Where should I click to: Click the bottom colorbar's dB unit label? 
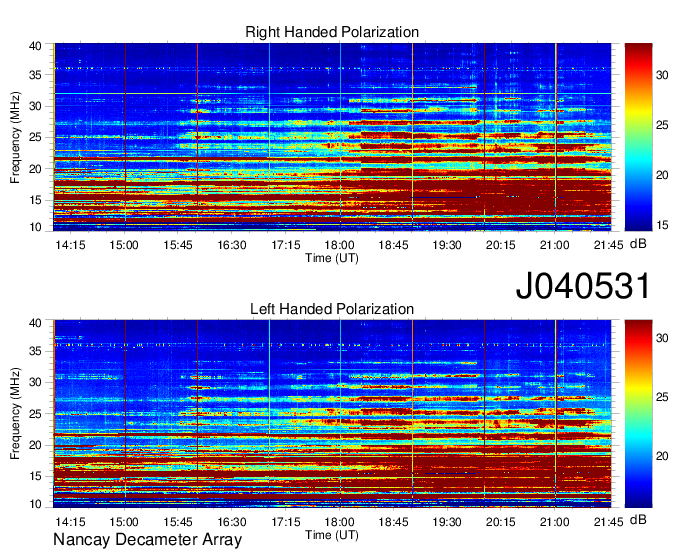[x=638, y=519]
